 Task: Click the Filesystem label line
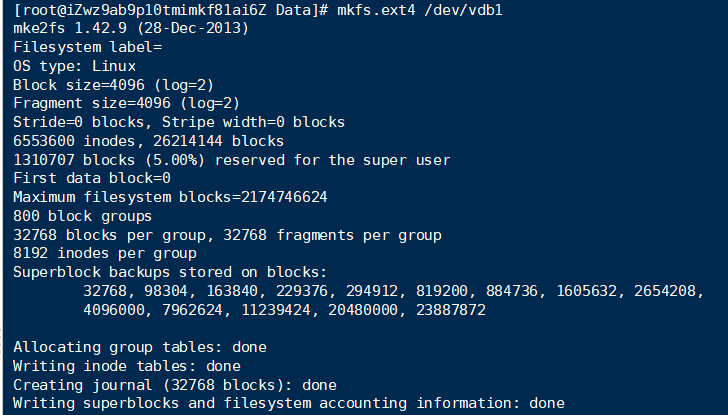point(88,47)
